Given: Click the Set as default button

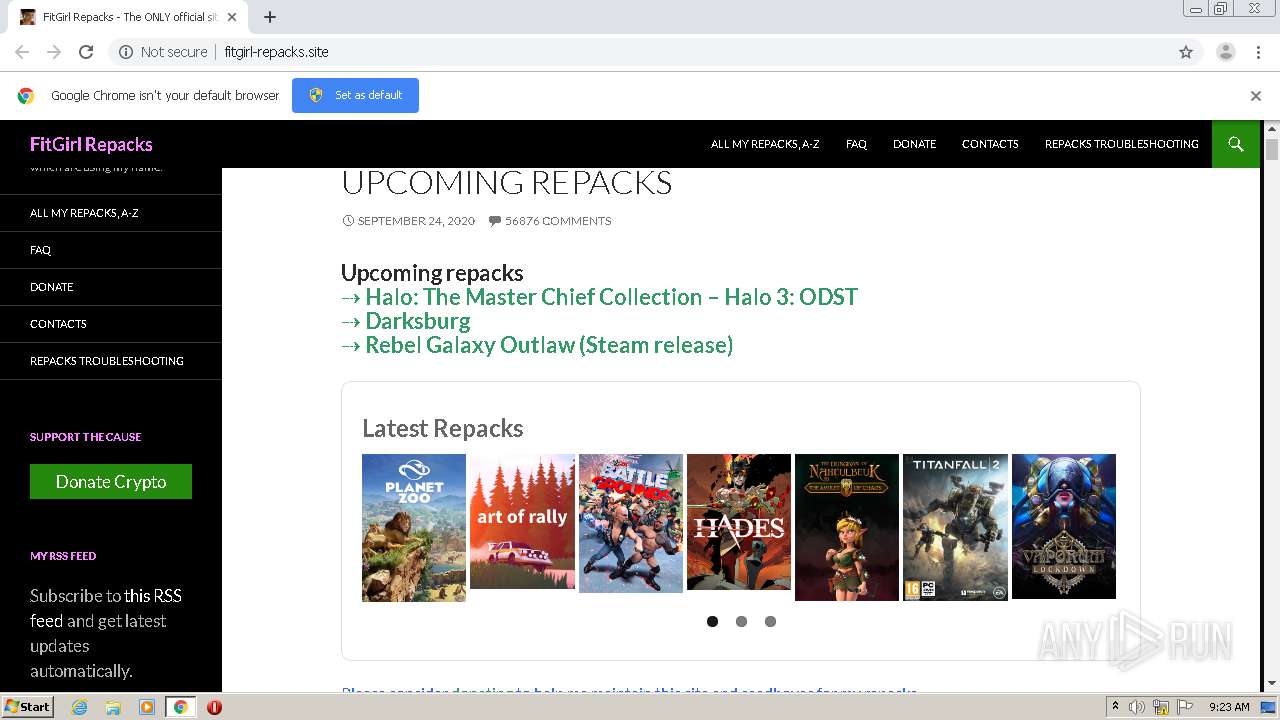Looking at the screenshot, I should [355, 95].
